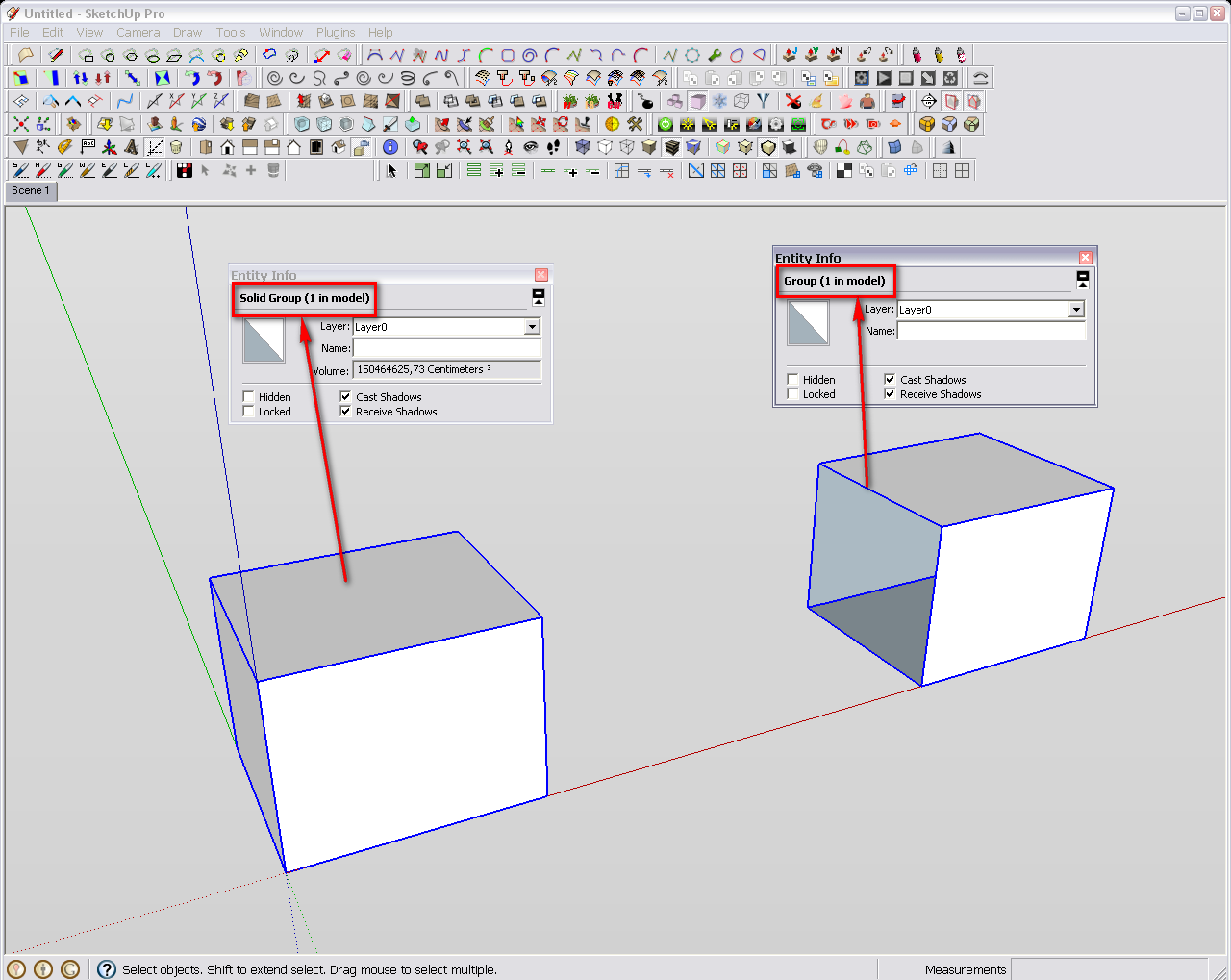The height and width of the screenshot is (980, 1231).
Task: Click Name field in Solid Group panel
Action: [x=447, y=348]
